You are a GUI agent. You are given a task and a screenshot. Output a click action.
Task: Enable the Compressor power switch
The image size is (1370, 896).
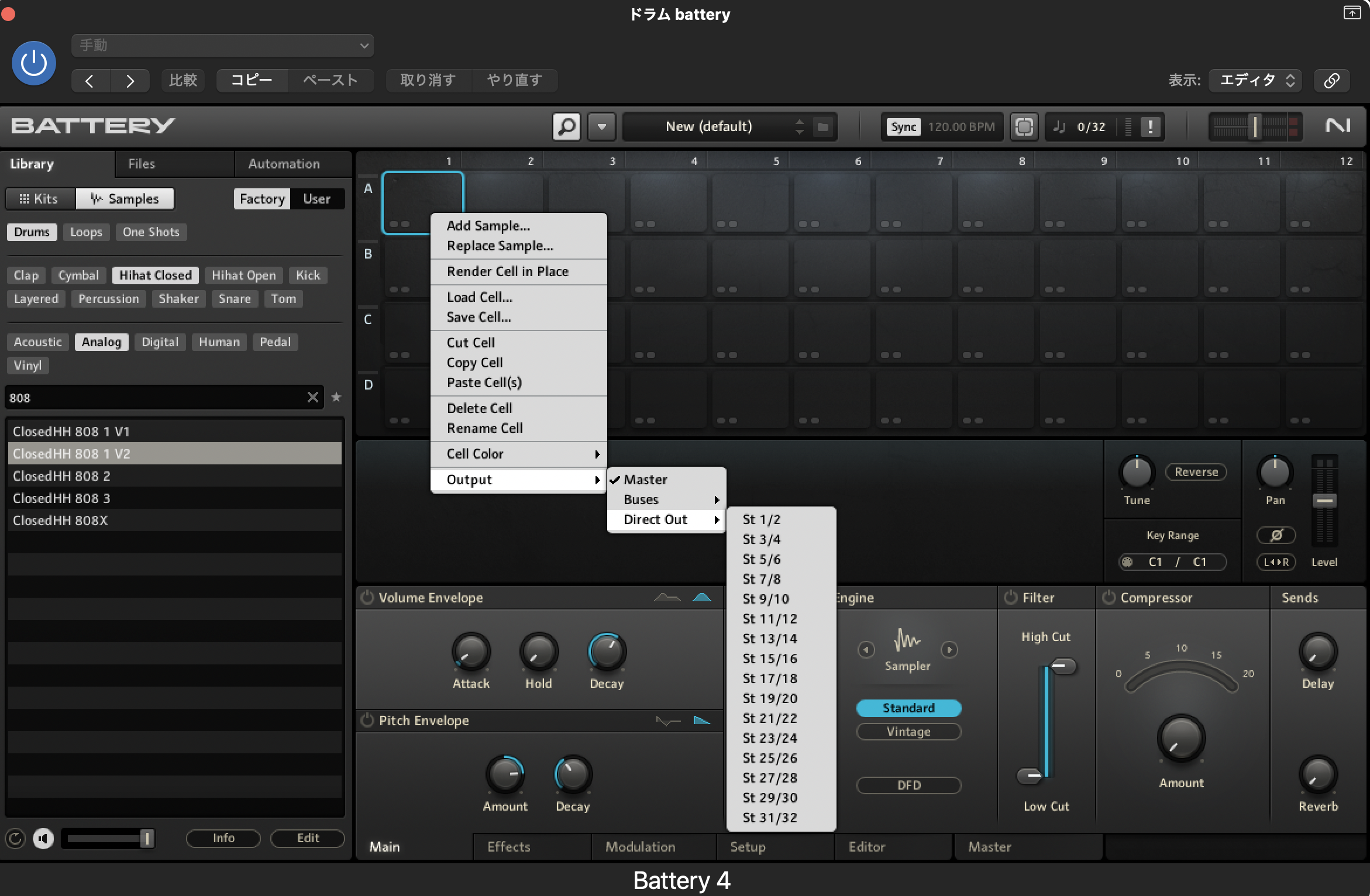click(1109, 598)
